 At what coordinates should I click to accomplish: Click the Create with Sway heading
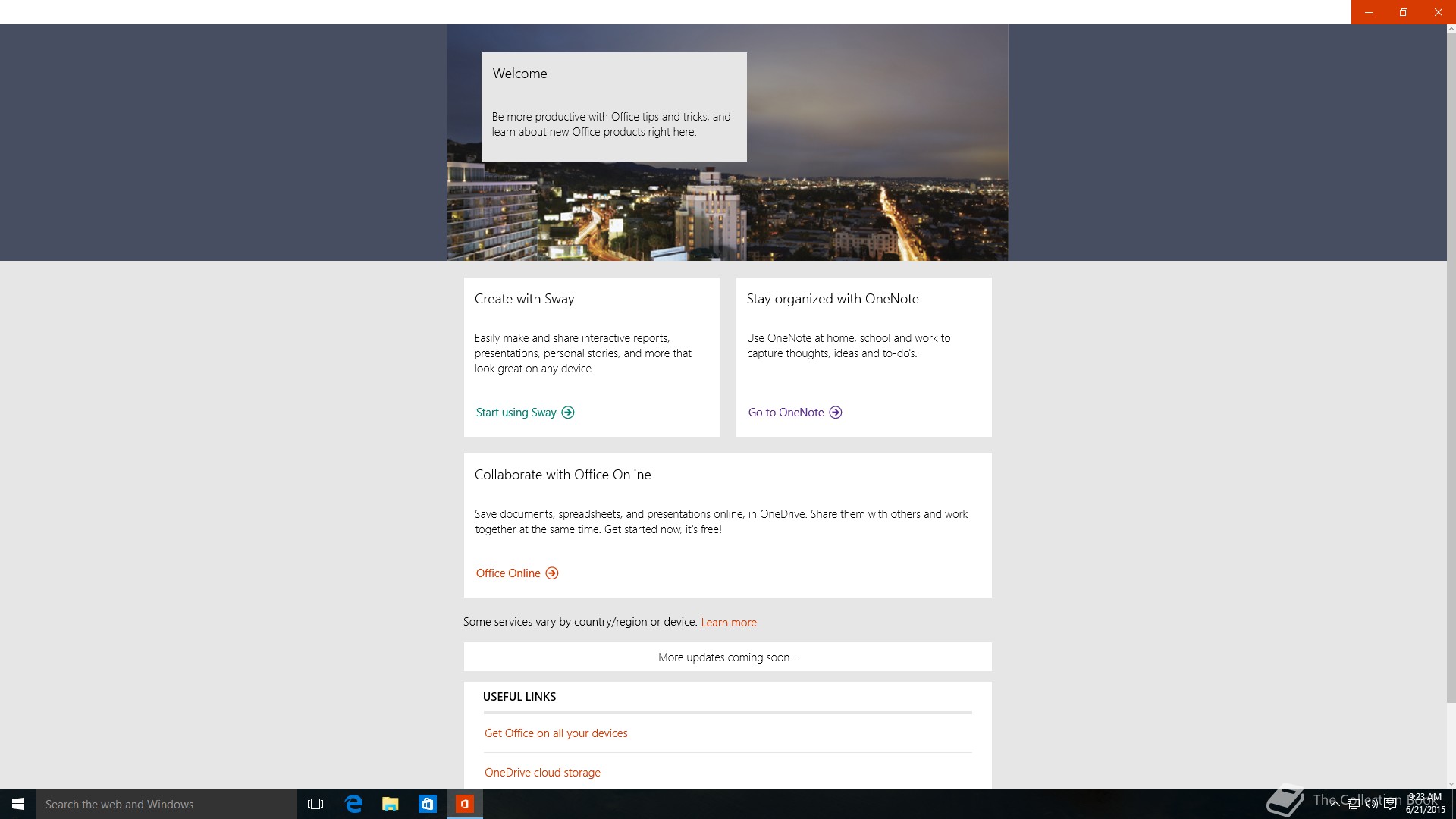[x=524, y=299]
